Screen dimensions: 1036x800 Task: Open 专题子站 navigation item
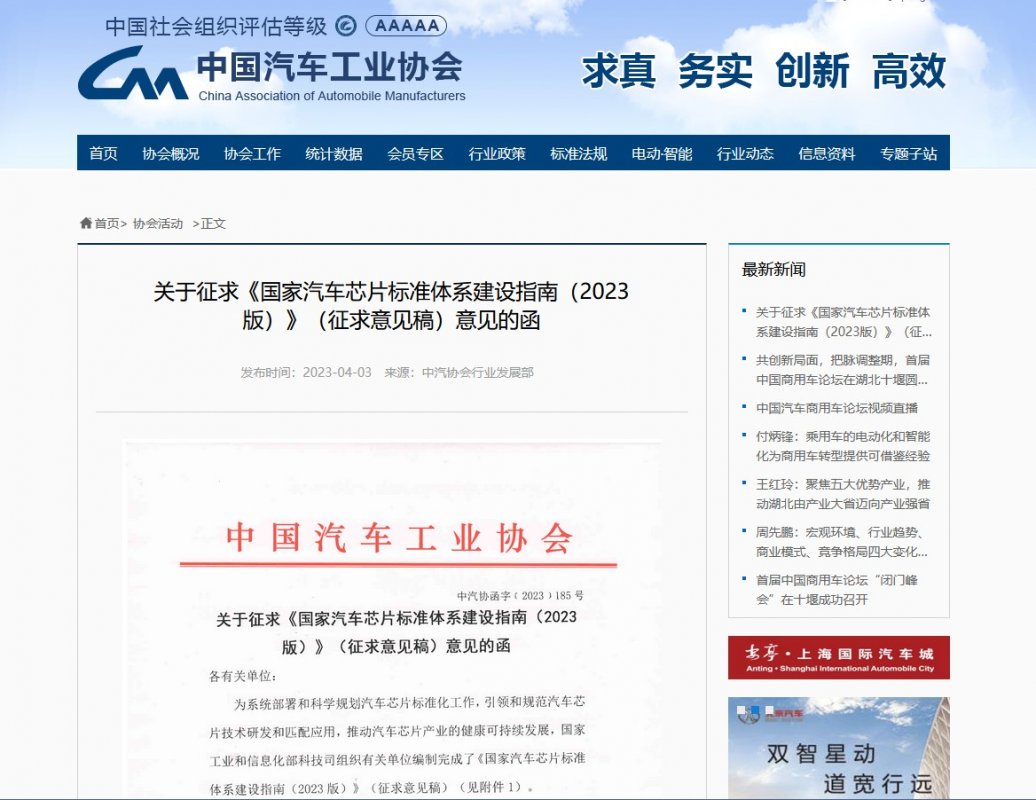pyautogui.click(x=908, y=153)
